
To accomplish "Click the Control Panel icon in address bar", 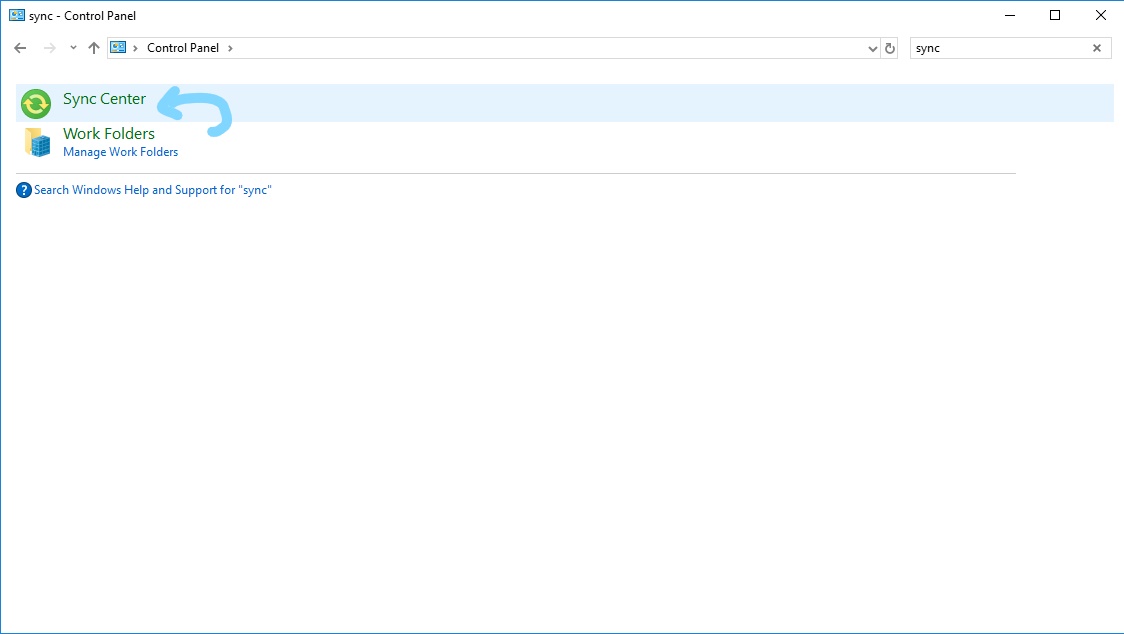I will (119, 48).
